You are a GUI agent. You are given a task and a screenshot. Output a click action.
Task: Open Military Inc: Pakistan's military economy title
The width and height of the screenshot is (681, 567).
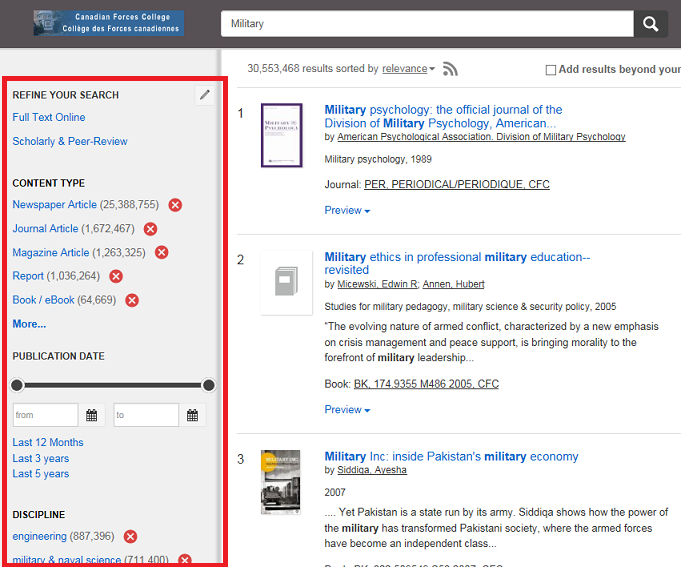pyautogui.click(x=451, y=456)
